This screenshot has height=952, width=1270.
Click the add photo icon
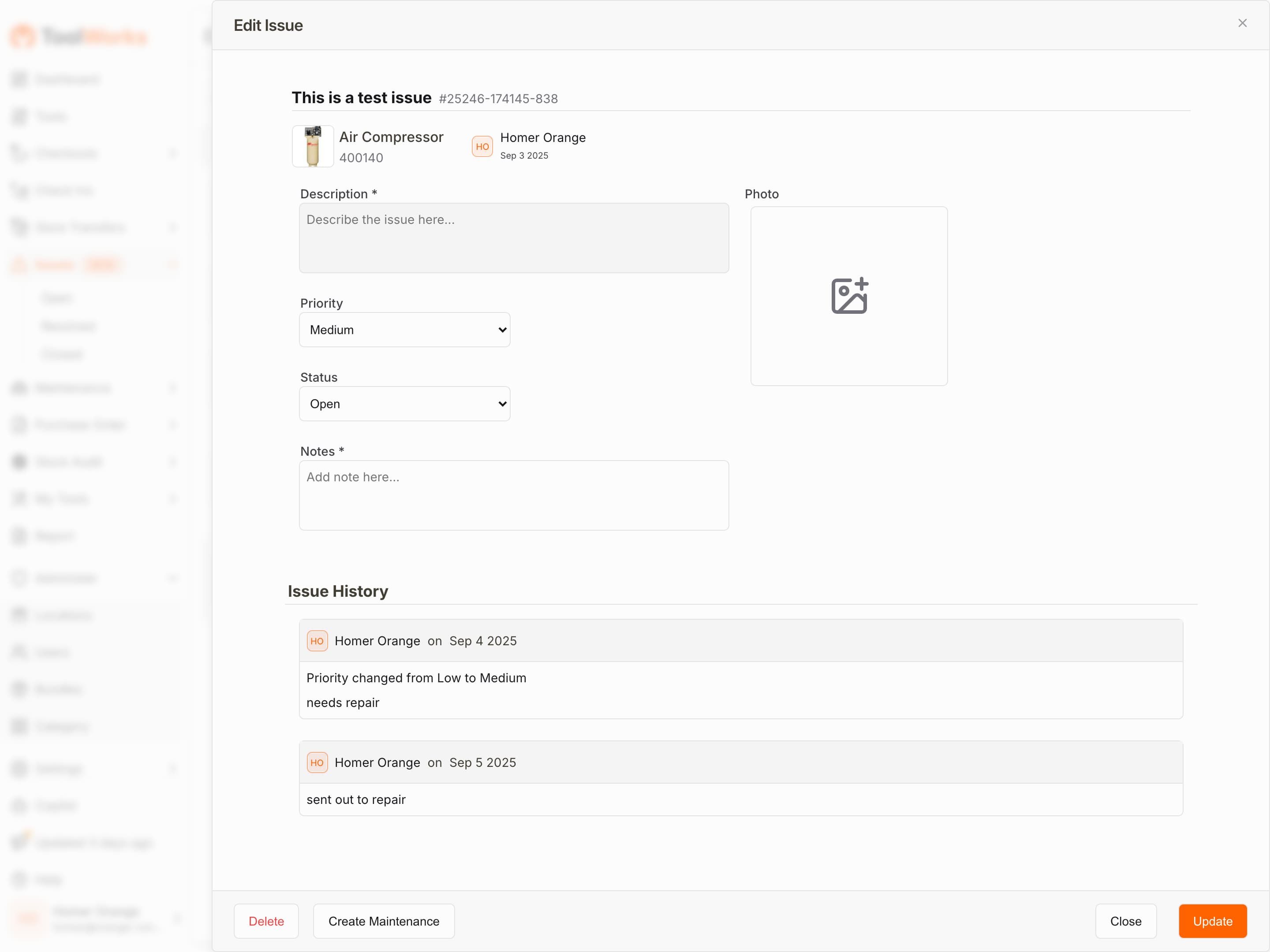pos(849,296)
